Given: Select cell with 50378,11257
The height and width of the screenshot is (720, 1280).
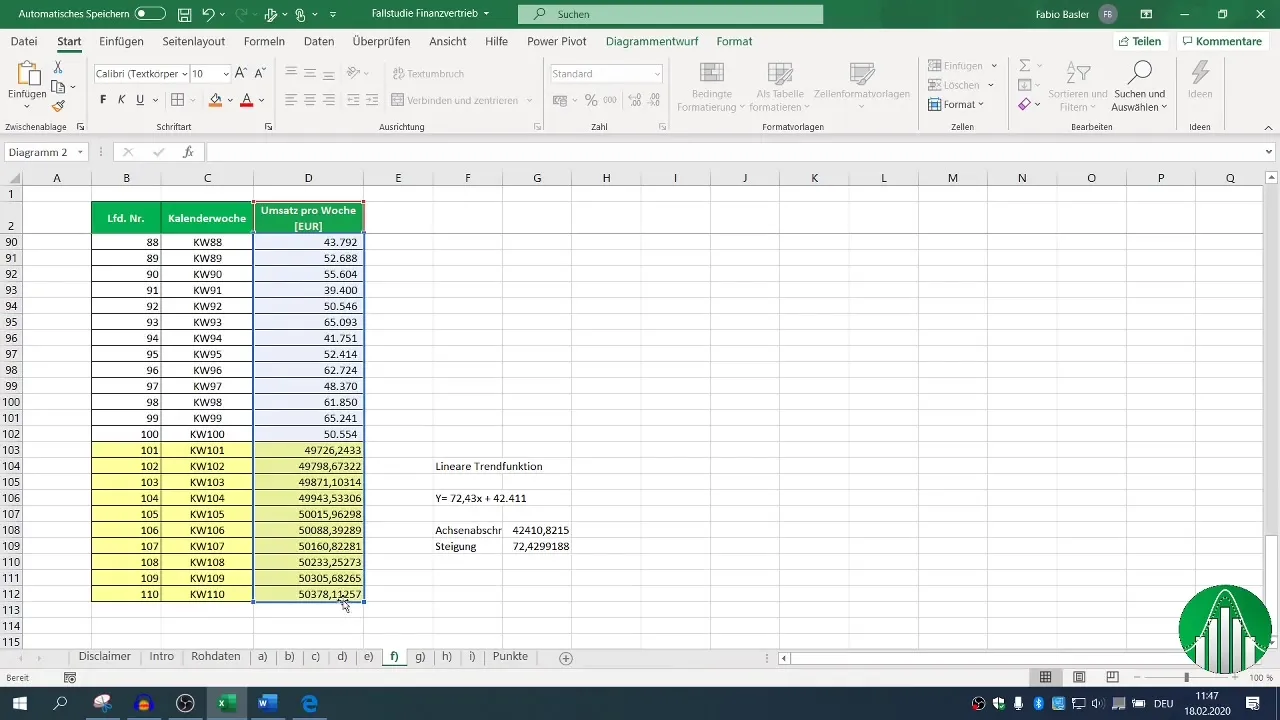Looking at the screenshot, I should 308,594.
